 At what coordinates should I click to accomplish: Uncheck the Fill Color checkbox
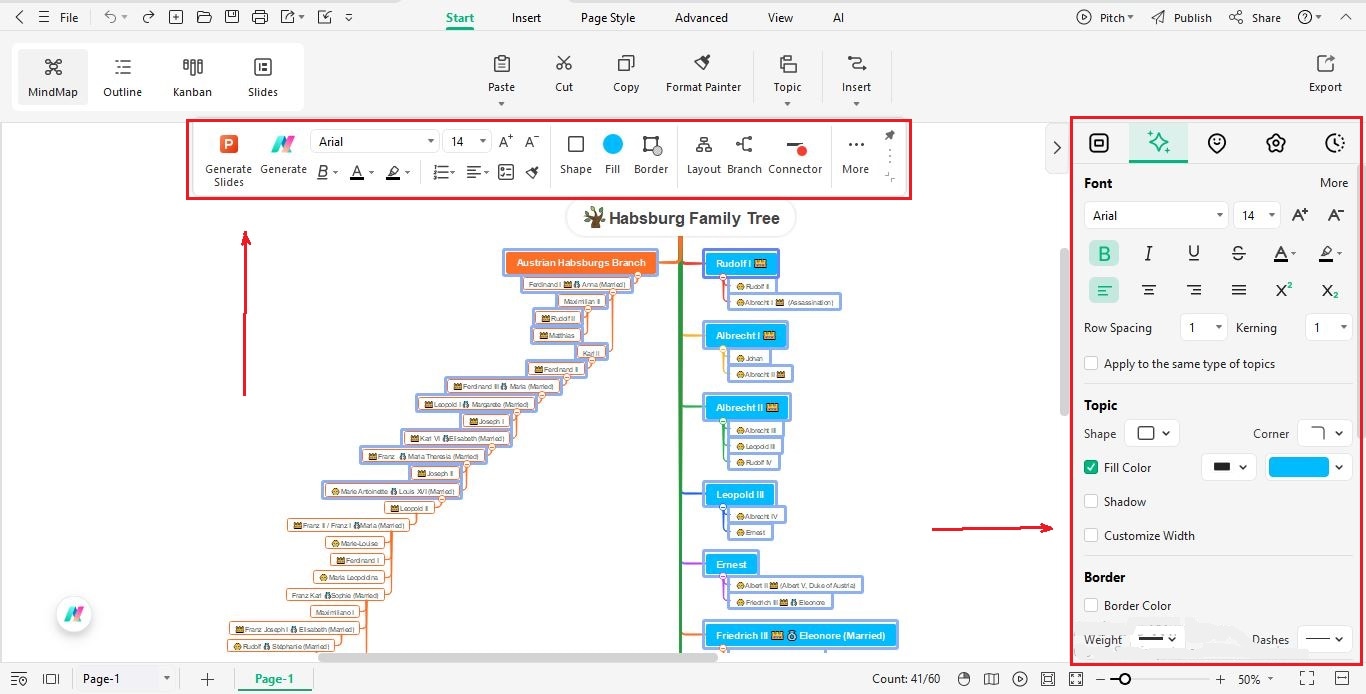1091,467
